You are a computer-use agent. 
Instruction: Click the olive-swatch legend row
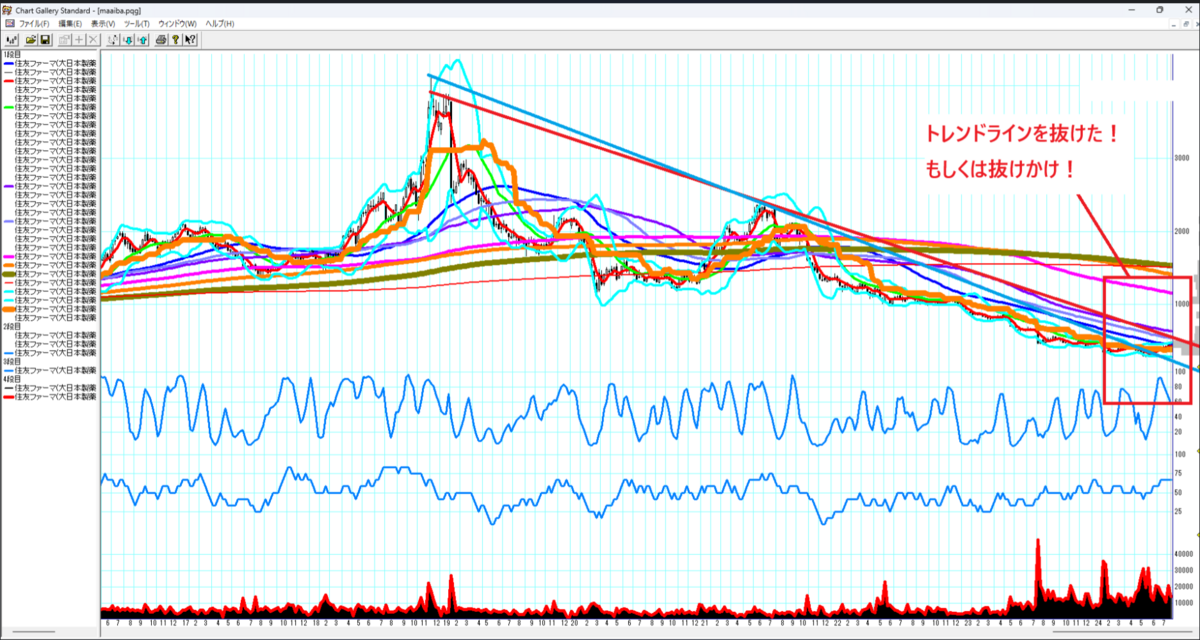50,274
